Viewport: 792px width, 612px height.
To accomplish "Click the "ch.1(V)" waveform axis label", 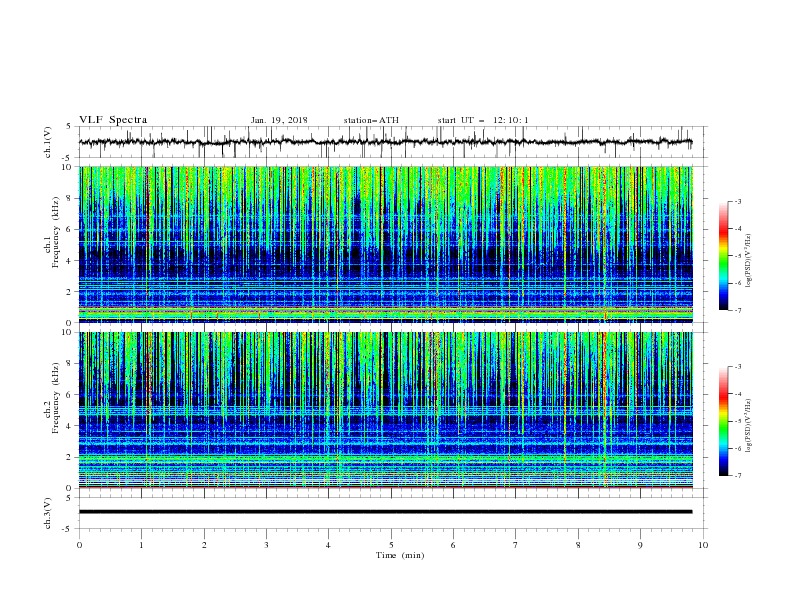I will click(48, 142).
